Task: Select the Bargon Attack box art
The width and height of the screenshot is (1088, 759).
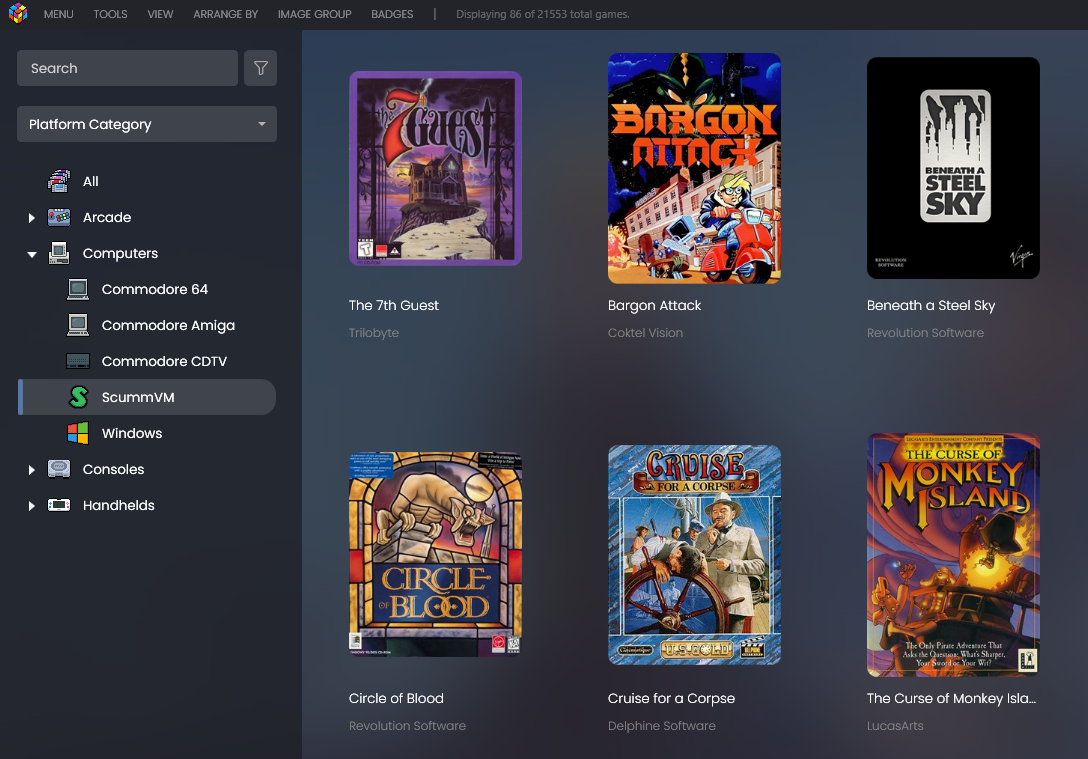Action: 695,169
